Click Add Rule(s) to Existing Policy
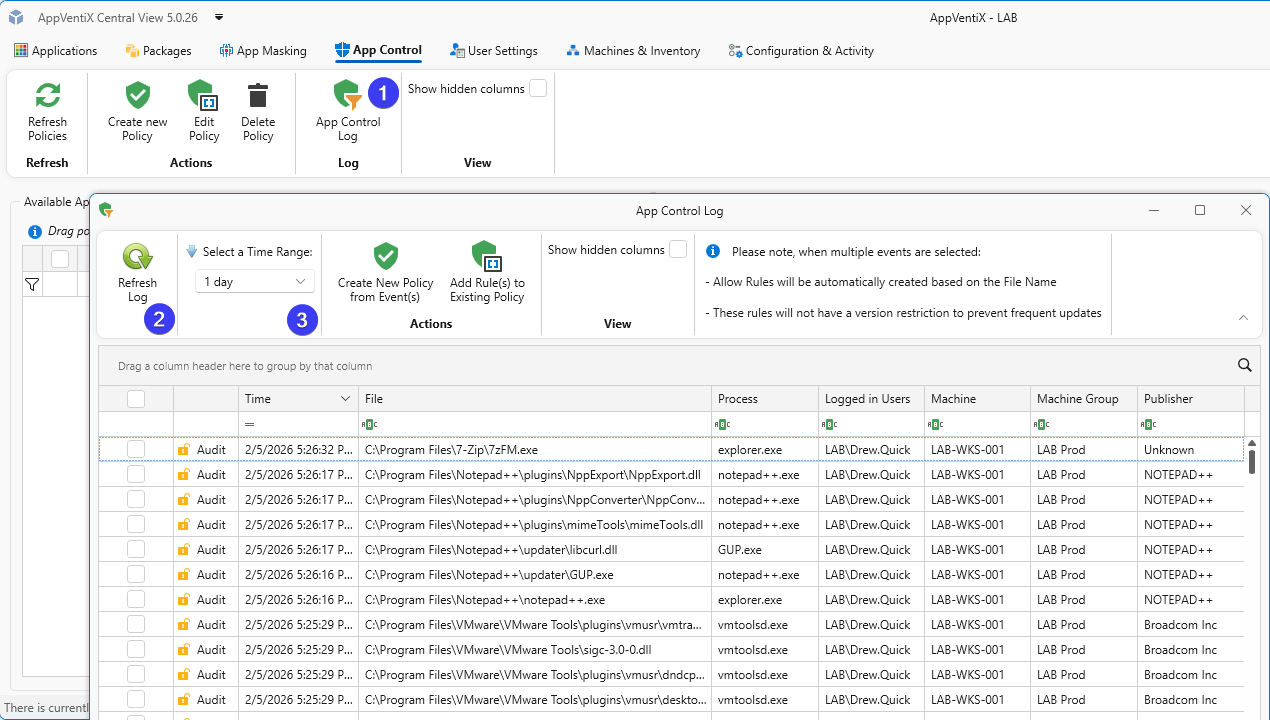Screen dimensions: 1270x720 (487, 257)
